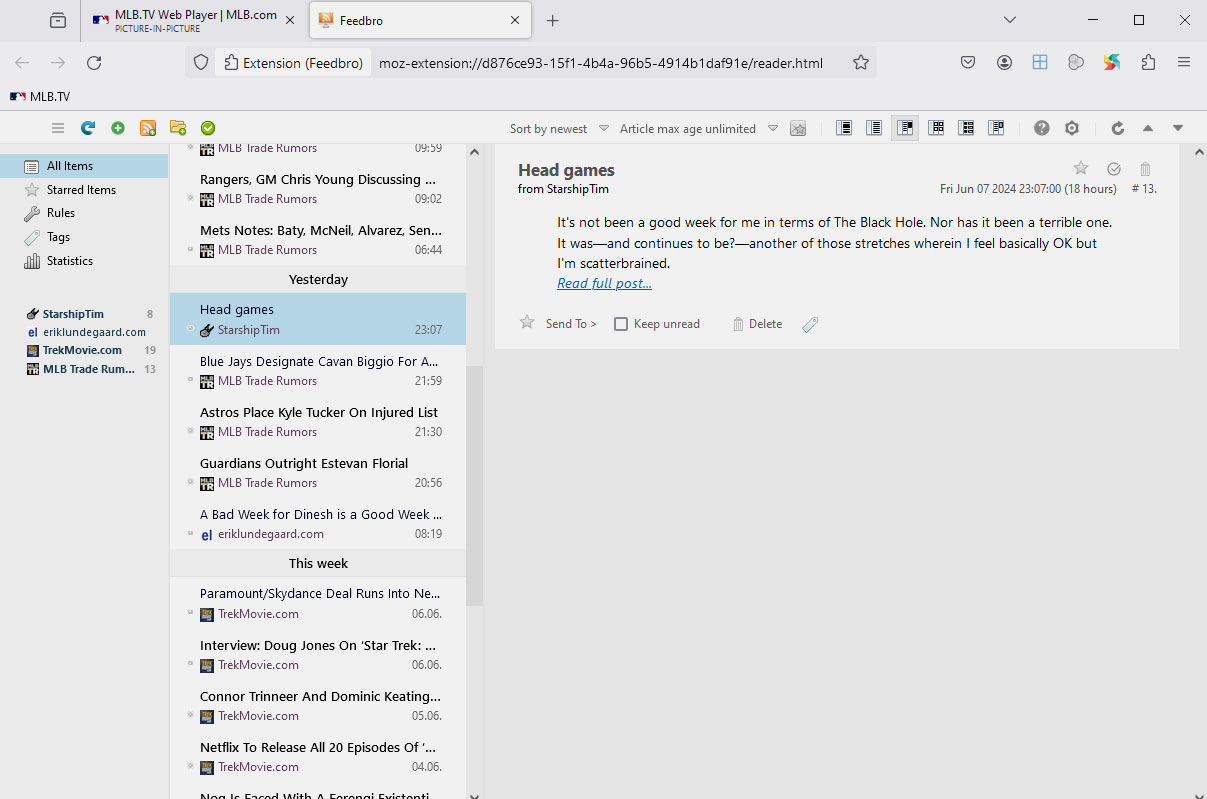
Task: Expand the Article max age unlimited dropdown
Action: [x=698, y=129]
